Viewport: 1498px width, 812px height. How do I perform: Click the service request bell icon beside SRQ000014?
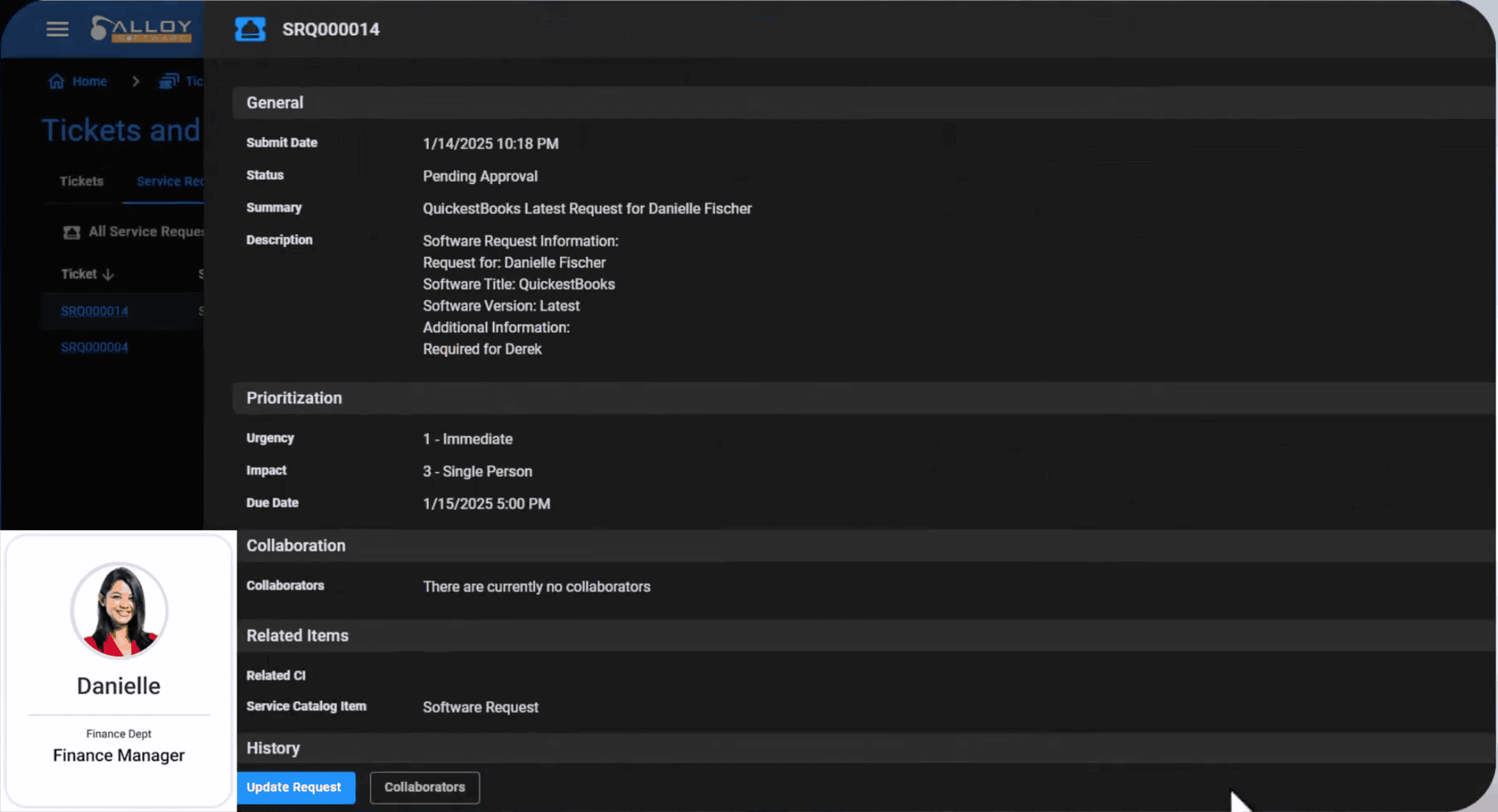pos(250,29)
